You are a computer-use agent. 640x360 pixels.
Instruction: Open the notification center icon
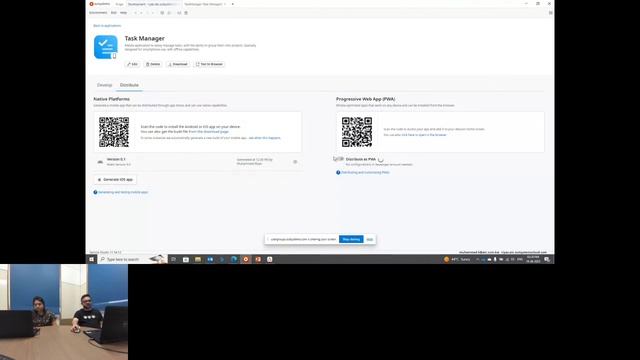coord(547,259)
